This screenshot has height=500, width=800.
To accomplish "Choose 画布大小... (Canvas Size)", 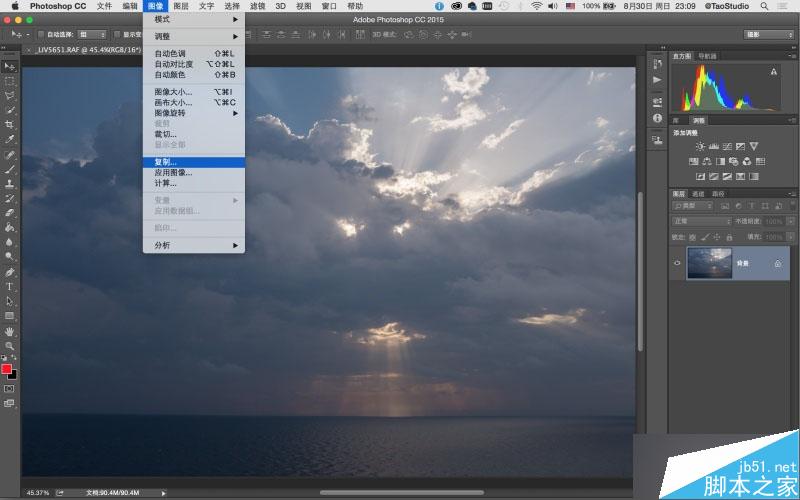I will 194,103.
